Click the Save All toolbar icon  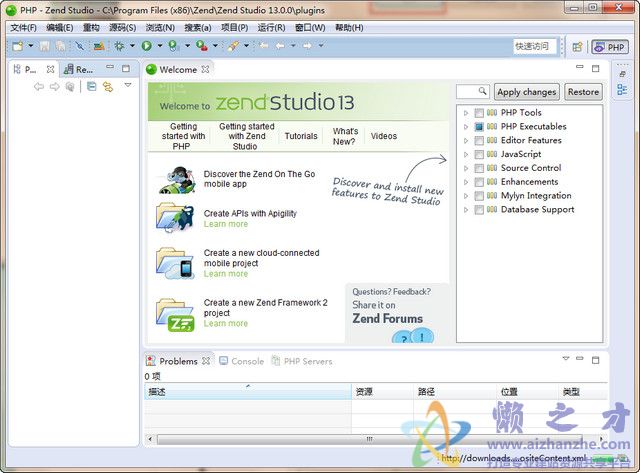coord(60,46)
